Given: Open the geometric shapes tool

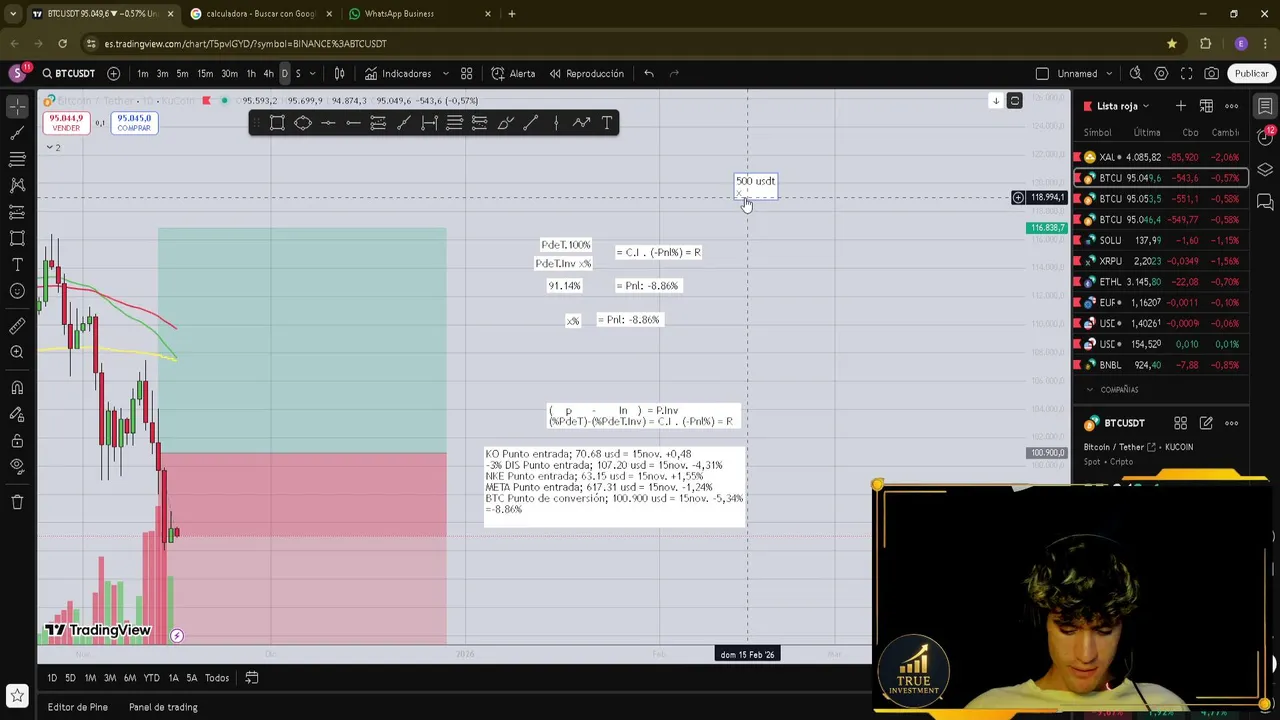Looking at the screenshot, I should pyautogui.click(x=17, y=238).
